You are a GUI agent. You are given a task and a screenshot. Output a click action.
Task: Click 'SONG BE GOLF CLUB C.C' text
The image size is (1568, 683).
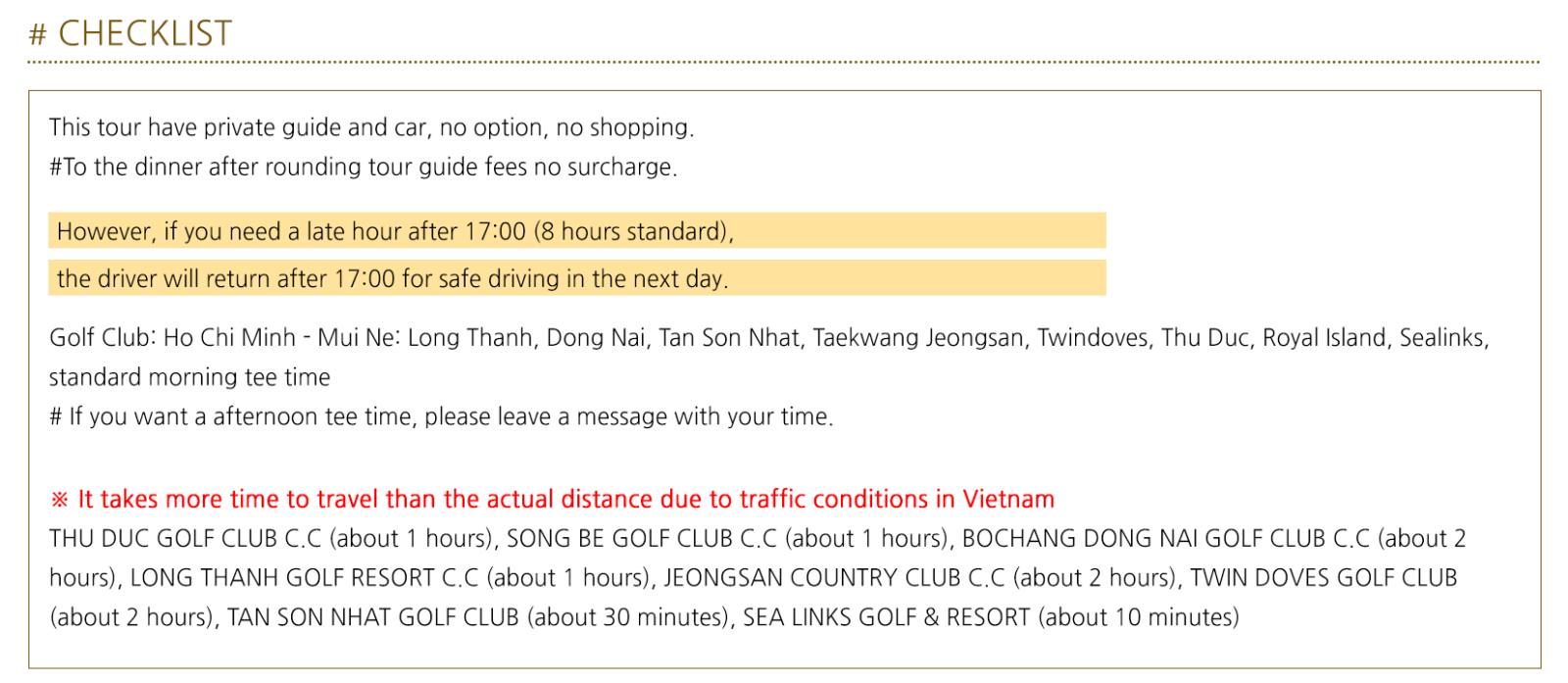(642, 538)
